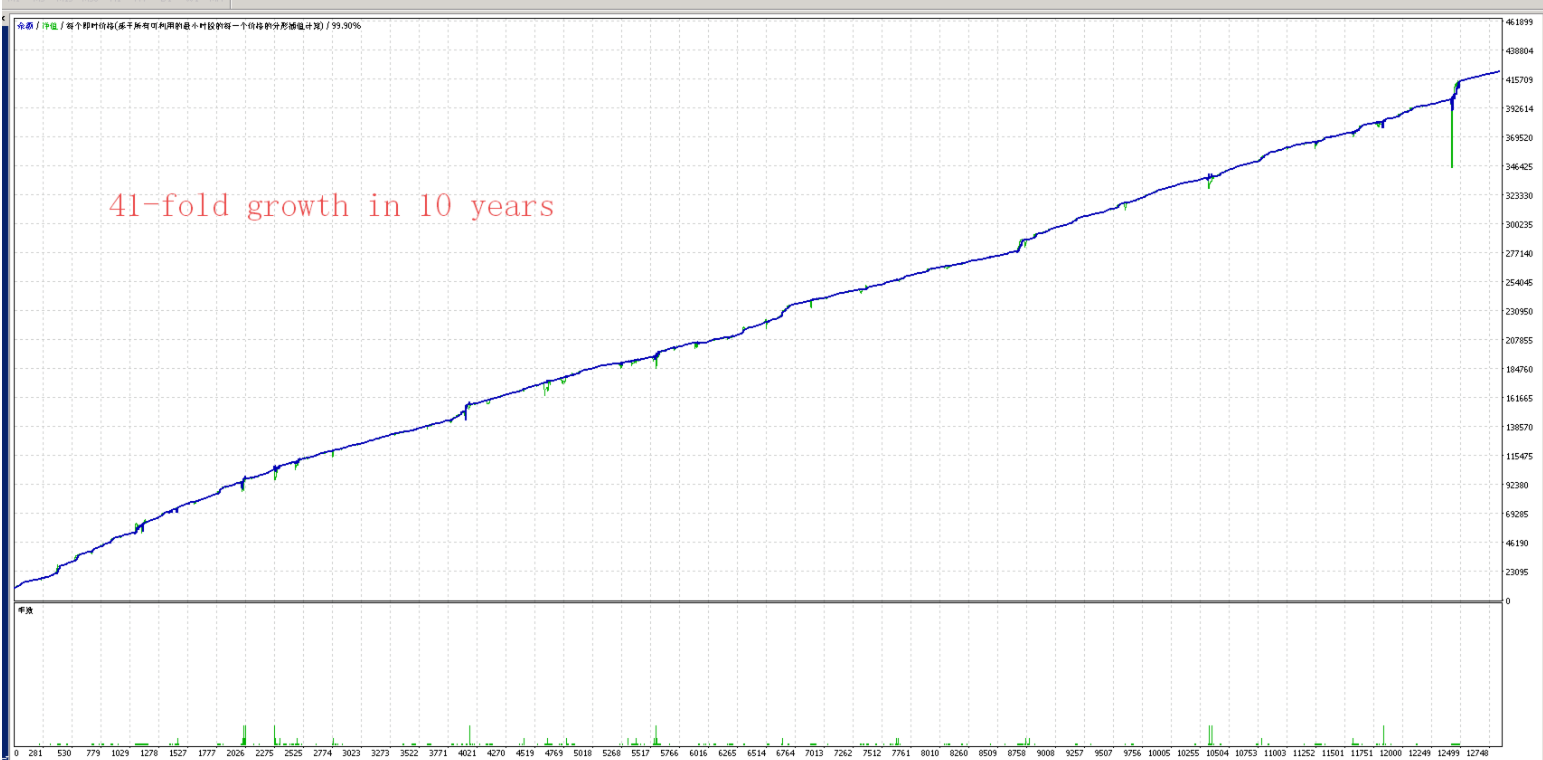
Task: Click the 281 label on the horizontal axis
Action: (35, 753)
